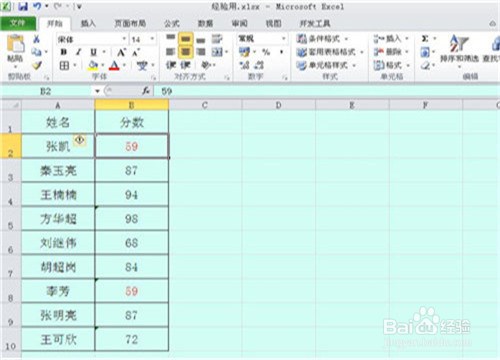Screen dimensions: 500x360
Task: Click the text orientation icon
Action: pos(207,65)
